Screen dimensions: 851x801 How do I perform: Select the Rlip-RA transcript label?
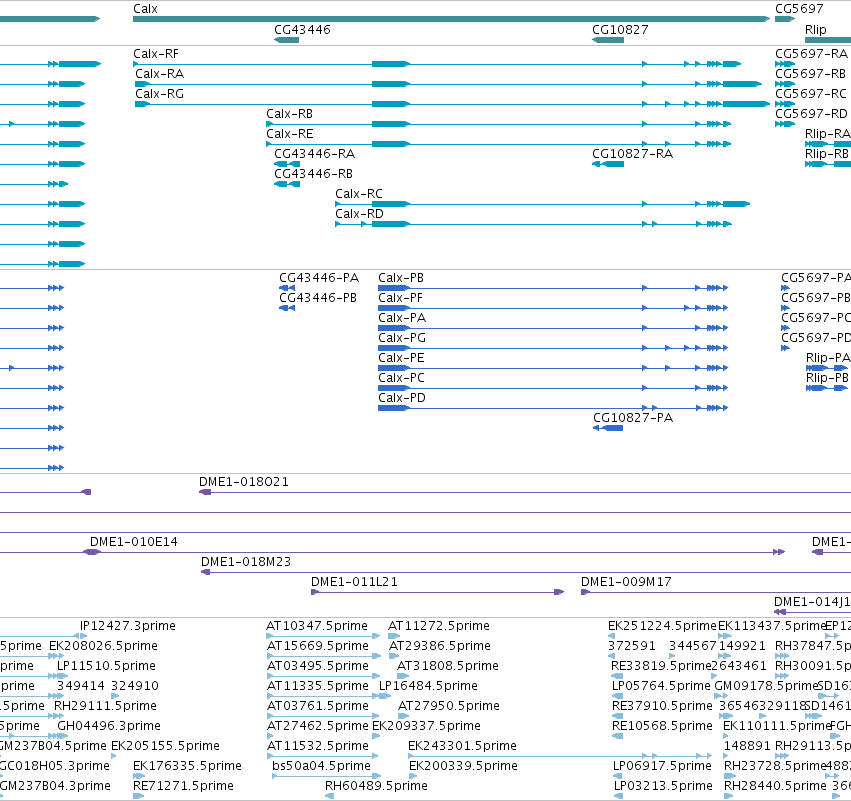click(828, 134)
